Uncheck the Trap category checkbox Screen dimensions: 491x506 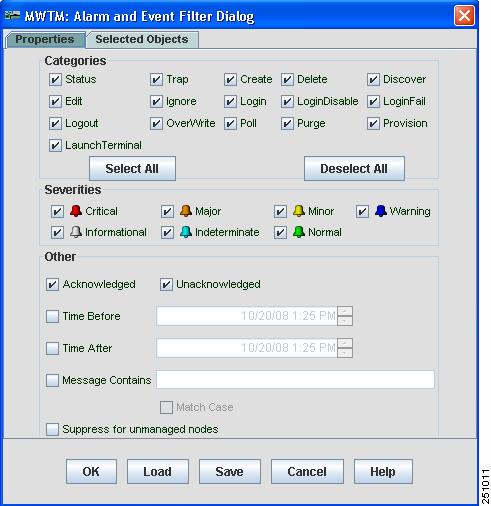pyautogui.click(x=156, y=80)
